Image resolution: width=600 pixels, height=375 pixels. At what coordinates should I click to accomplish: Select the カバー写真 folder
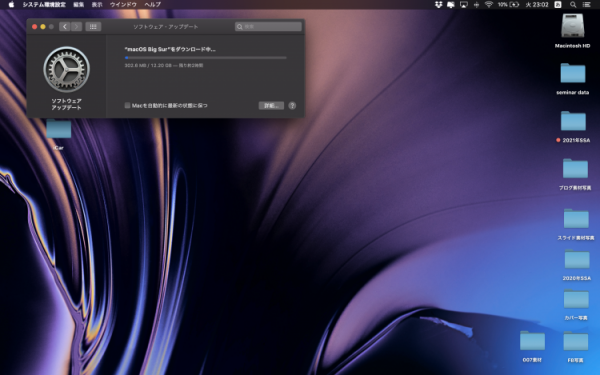click(x=576, y=299)
